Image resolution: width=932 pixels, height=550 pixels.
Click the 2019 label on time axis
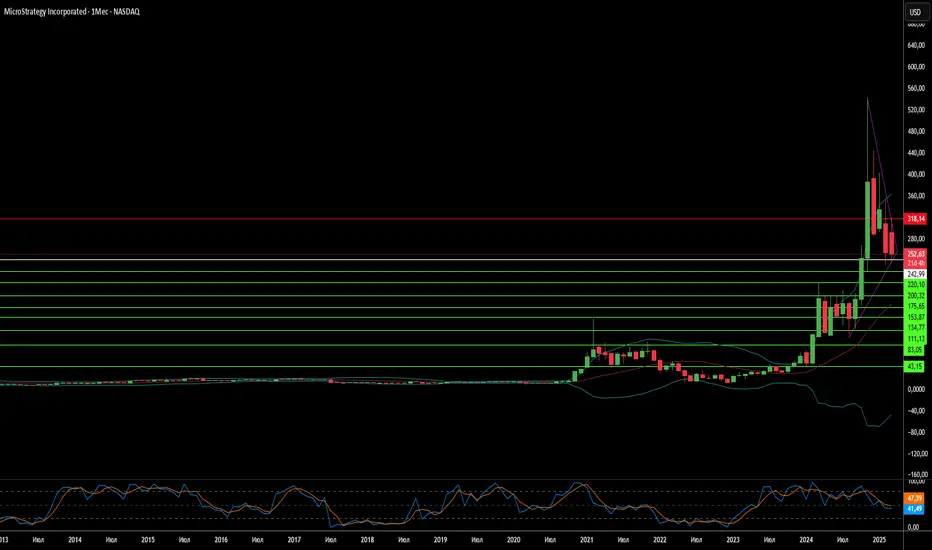click(x=440, y=539)
